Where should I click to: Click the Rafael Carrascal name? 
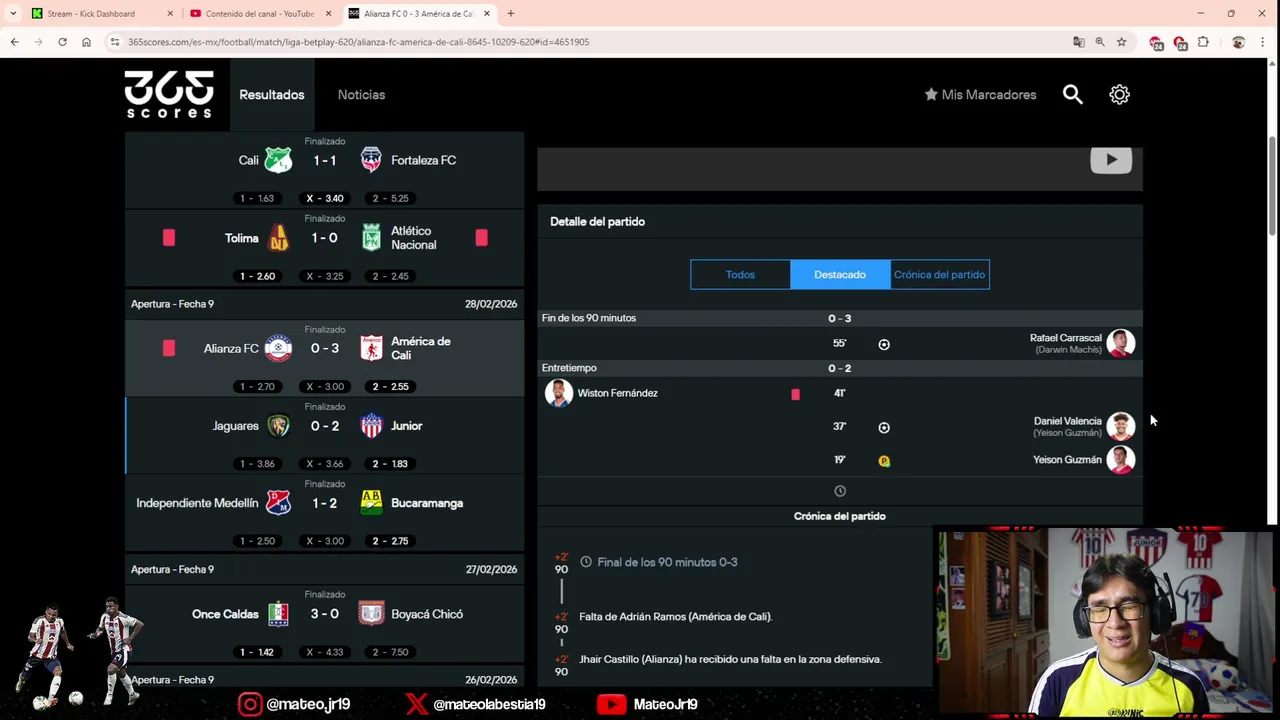1066,338
